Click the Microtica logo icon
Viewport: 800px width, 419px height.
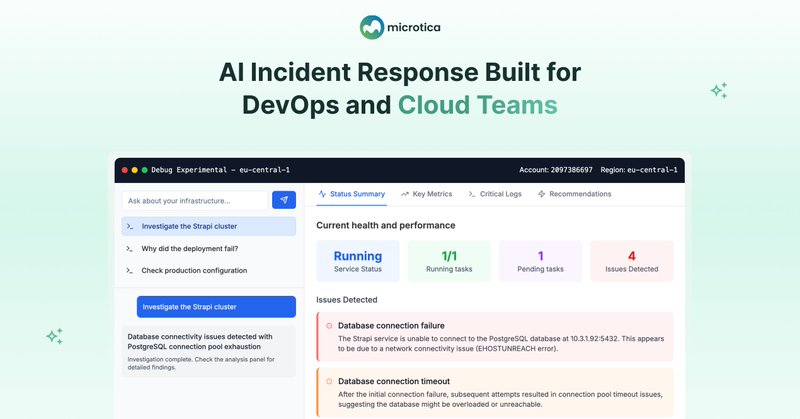pyautogui.click(x=371, y=28)
